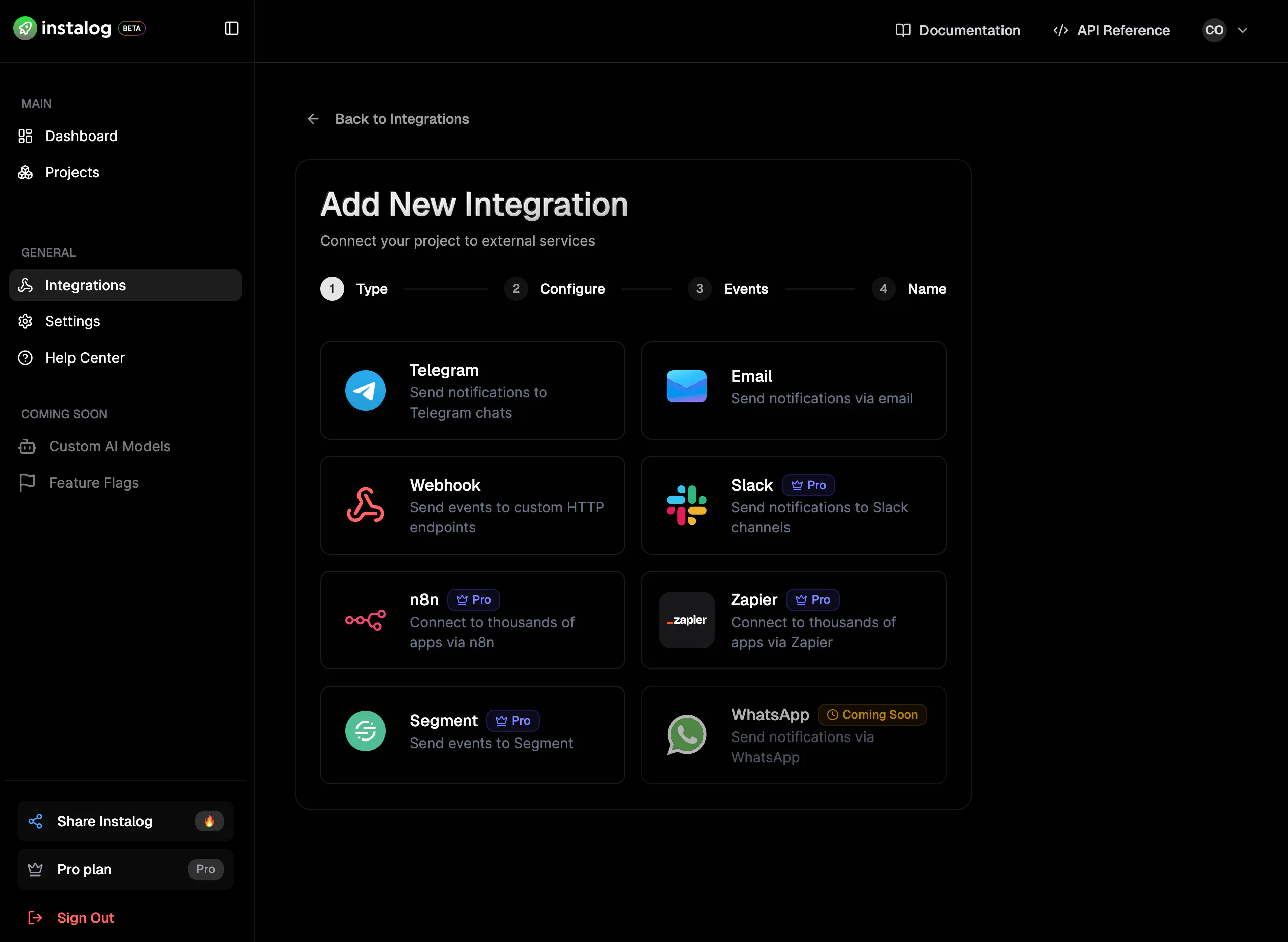Choose the Webhook integration card

click(472, 505)
